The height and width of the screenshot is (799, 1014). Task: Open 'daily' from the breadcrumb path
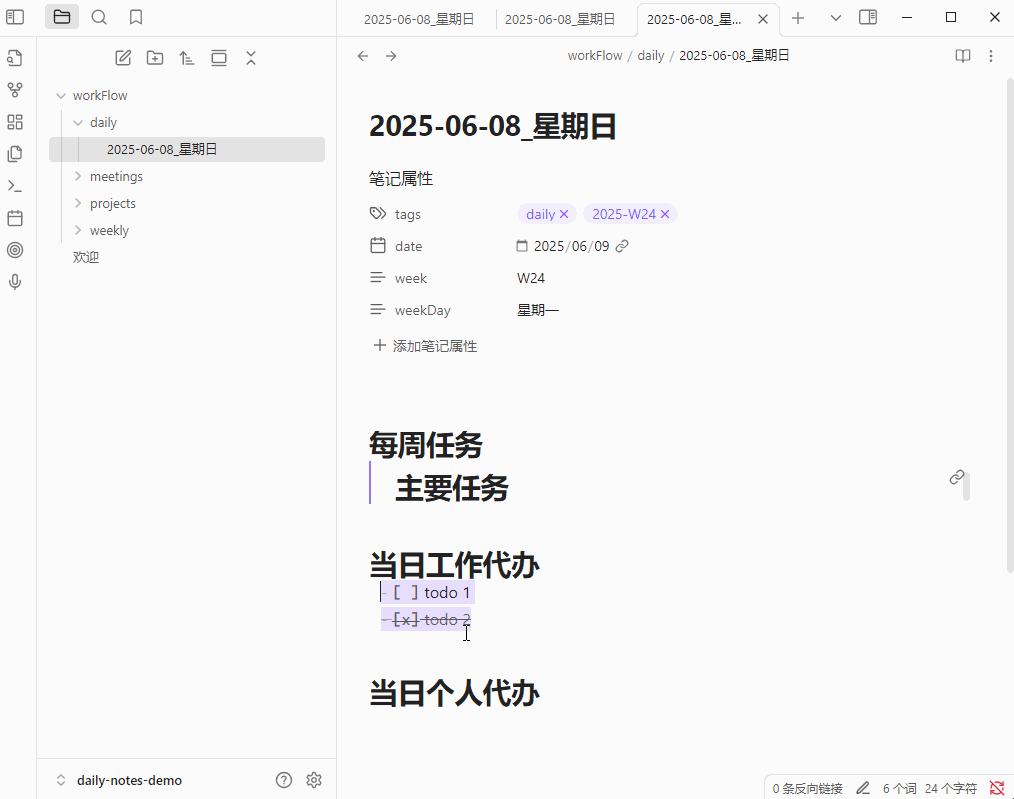tap(650, 55)
